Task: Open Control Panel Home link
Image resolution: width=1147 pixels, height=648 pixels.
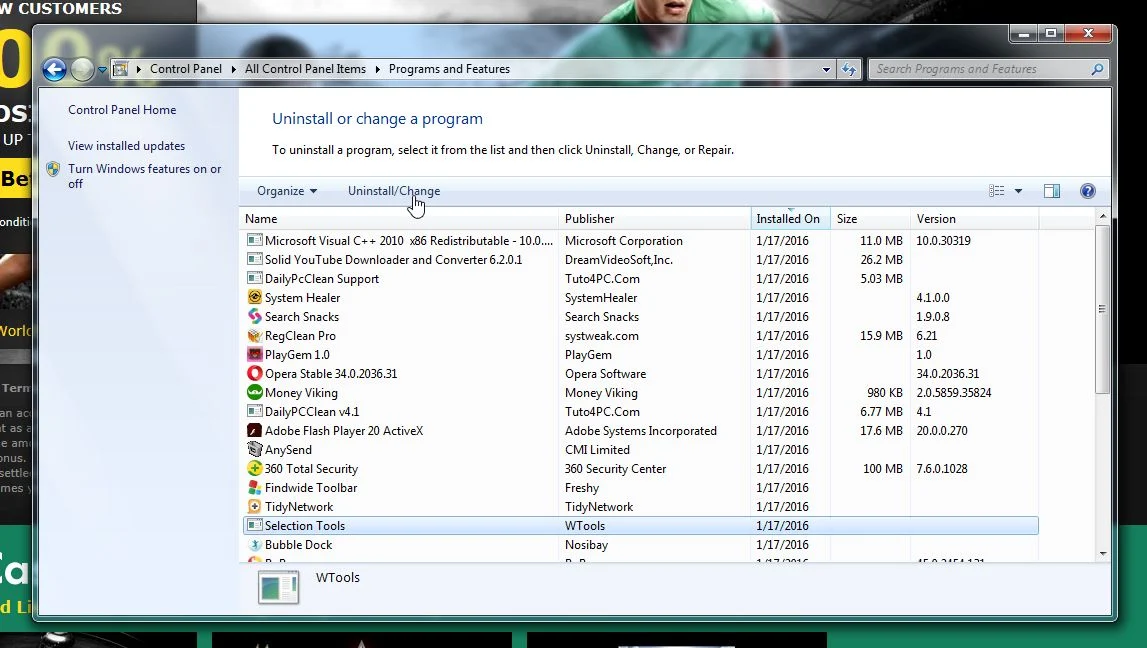Action: coord(122,110)
